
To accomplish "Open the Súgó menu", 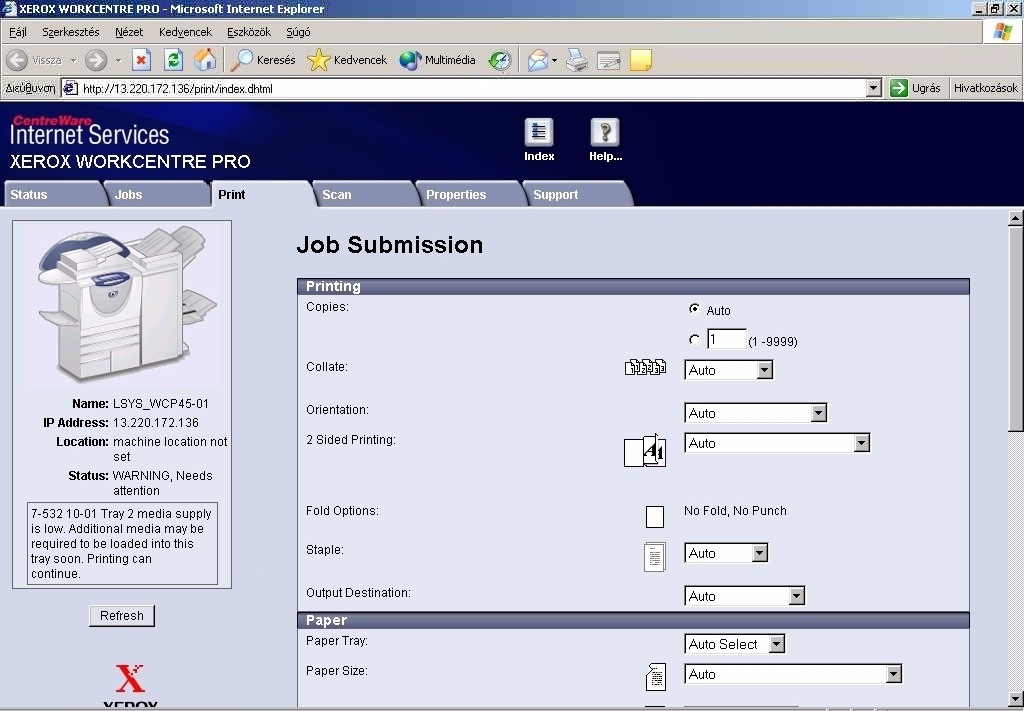I will 298,32.
